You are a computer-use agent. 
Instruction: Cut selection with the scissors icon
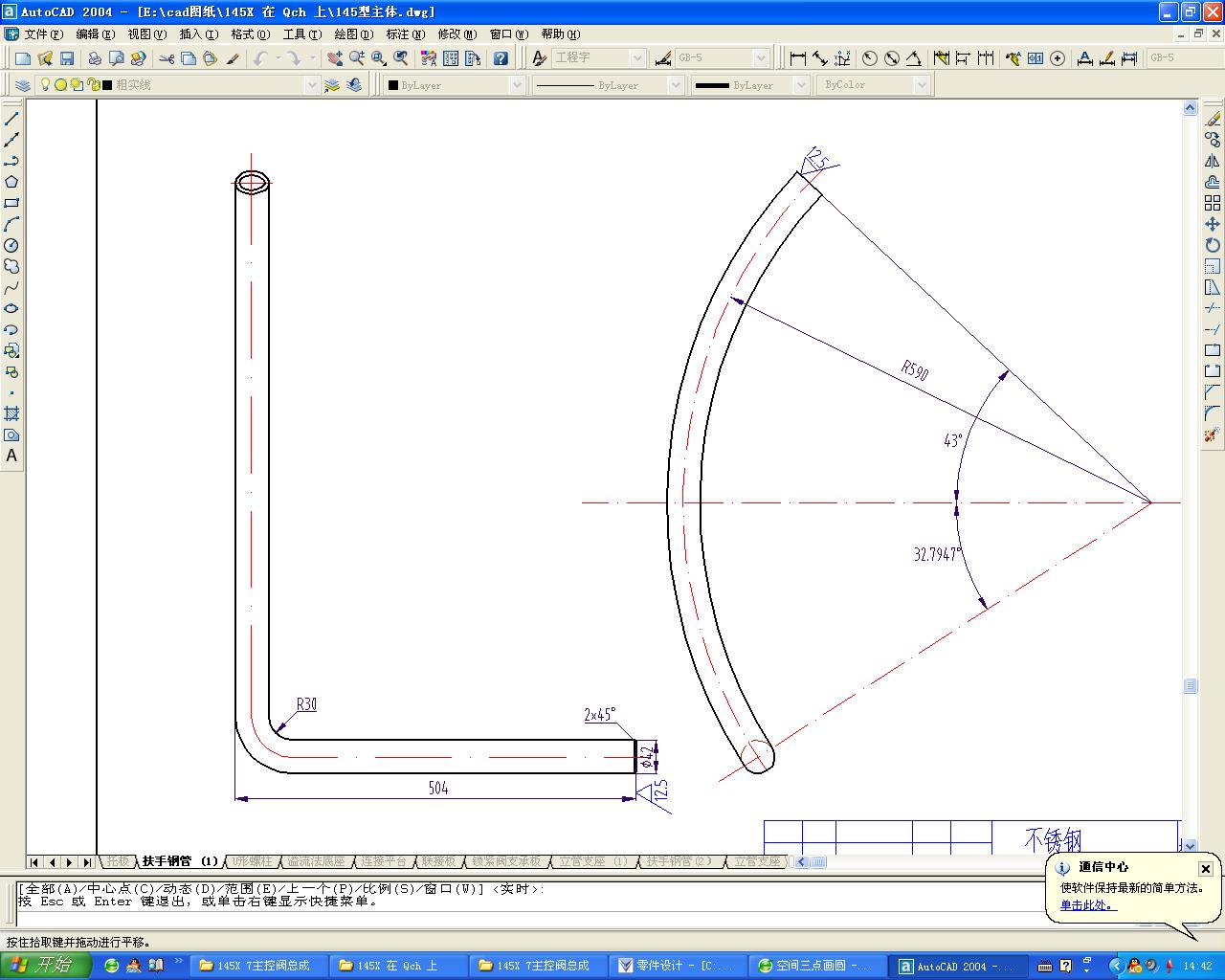(x=167, y=58)
